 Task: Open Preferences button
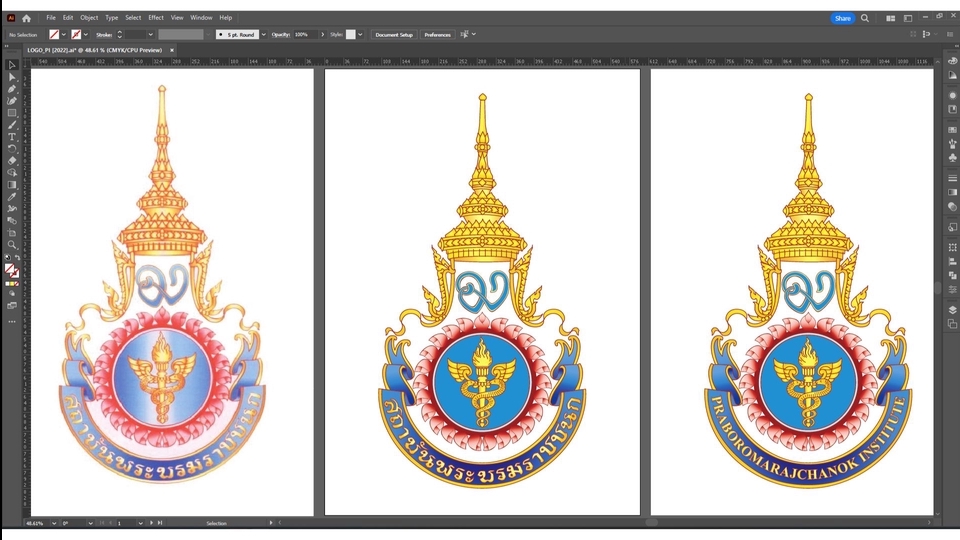point(437,35)
